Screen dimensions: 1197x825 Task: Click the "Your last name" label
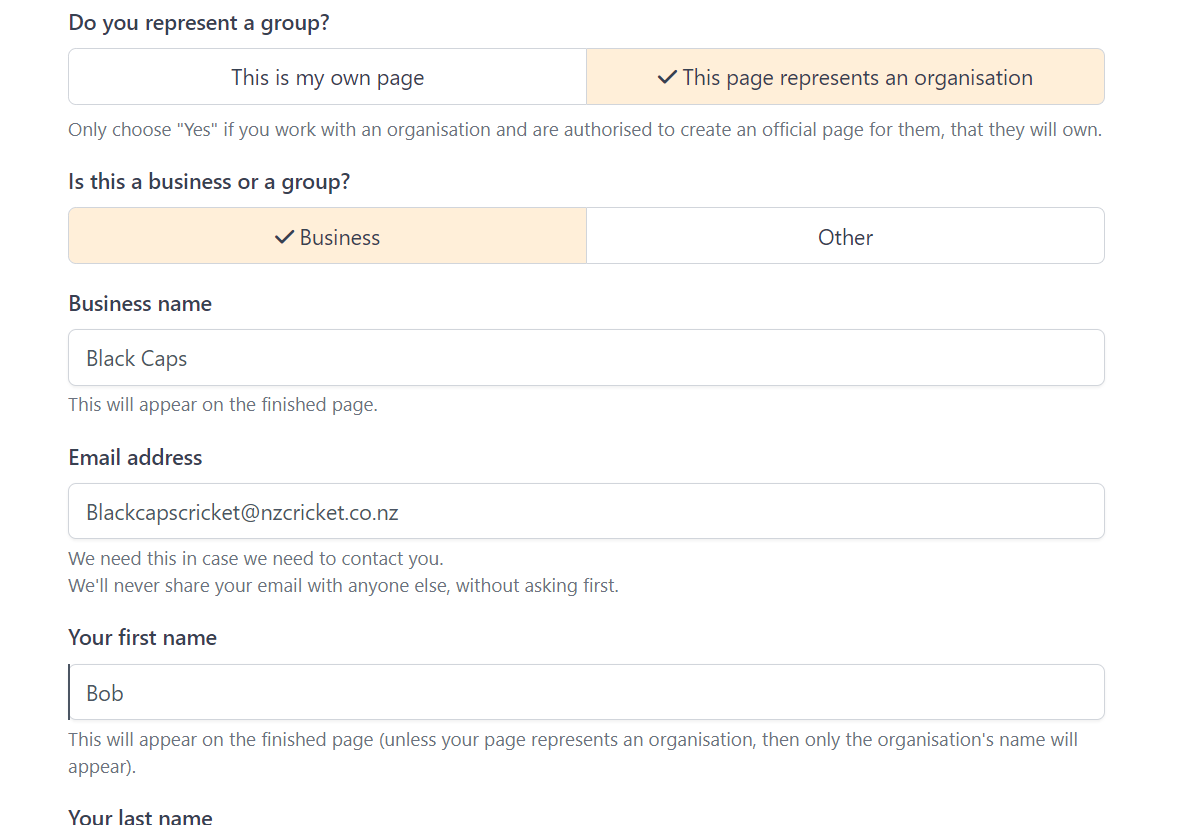[x=140, y=817]
